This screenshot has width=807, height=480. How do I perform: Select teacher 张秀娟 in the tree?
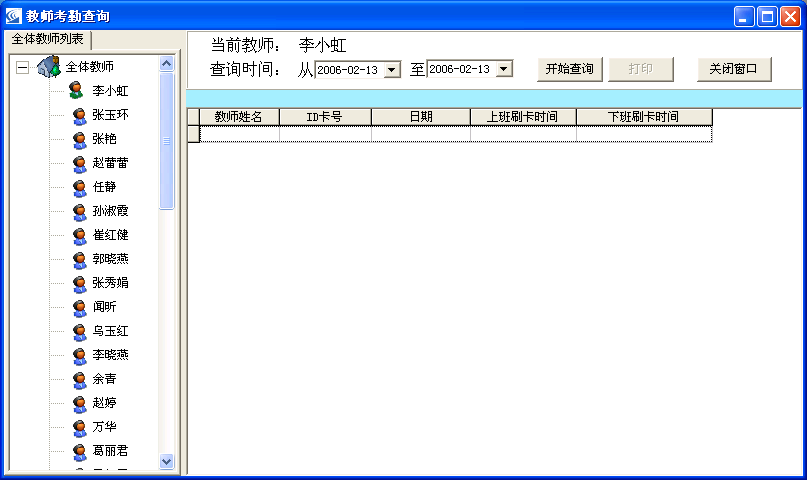pos(110,283)
